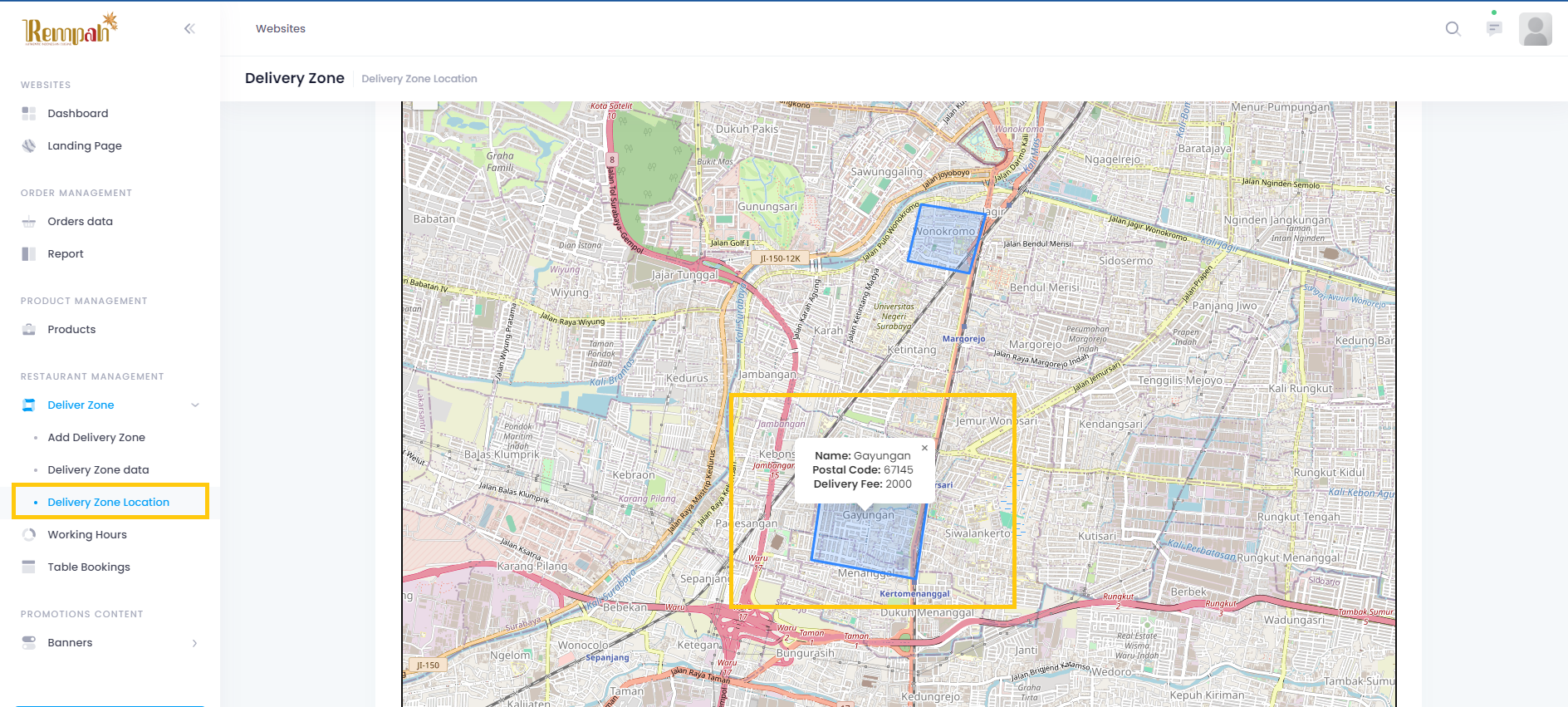This screenshot has width=1568, height=707.
Task: Click the Landing Page rocket icon
Action: [29, 146]
